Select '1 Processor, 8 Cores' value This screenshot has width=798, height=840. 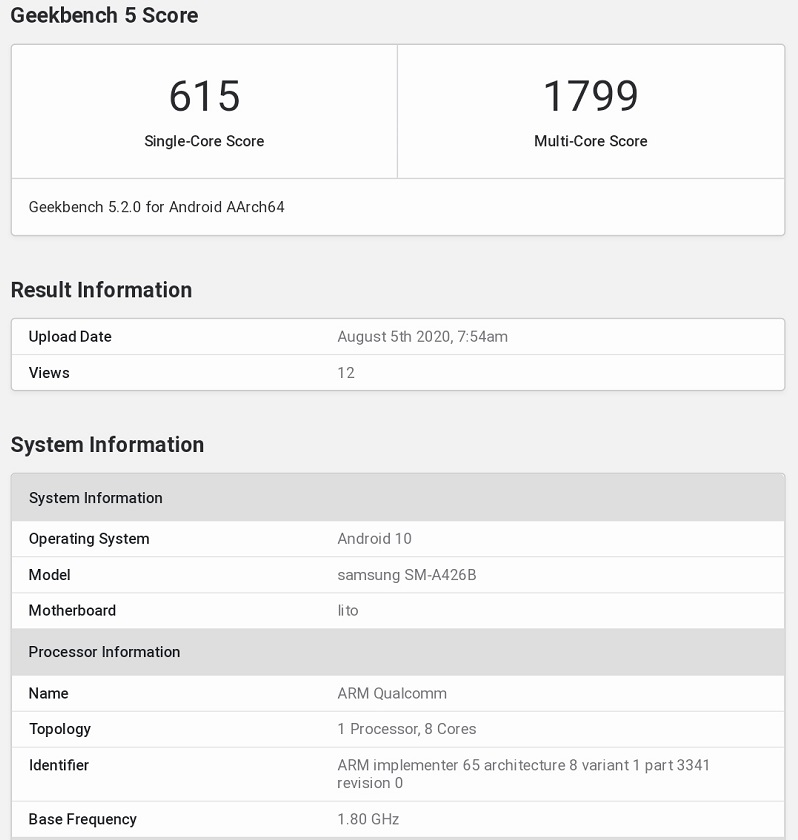click(x=406, y=729)
